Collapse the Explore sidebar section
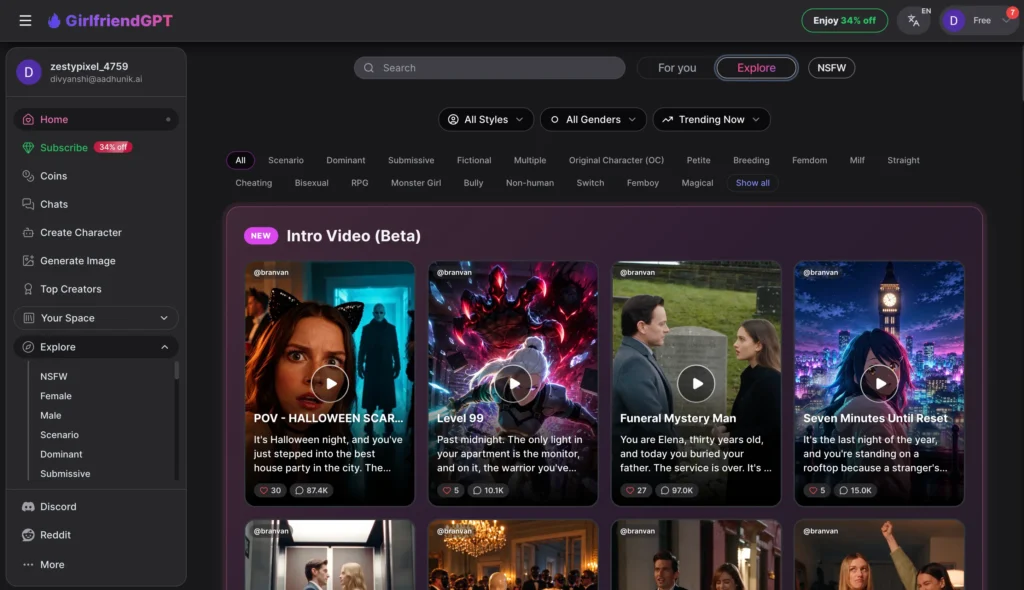This screenshot has width=1024, height=590. [96, 347]
